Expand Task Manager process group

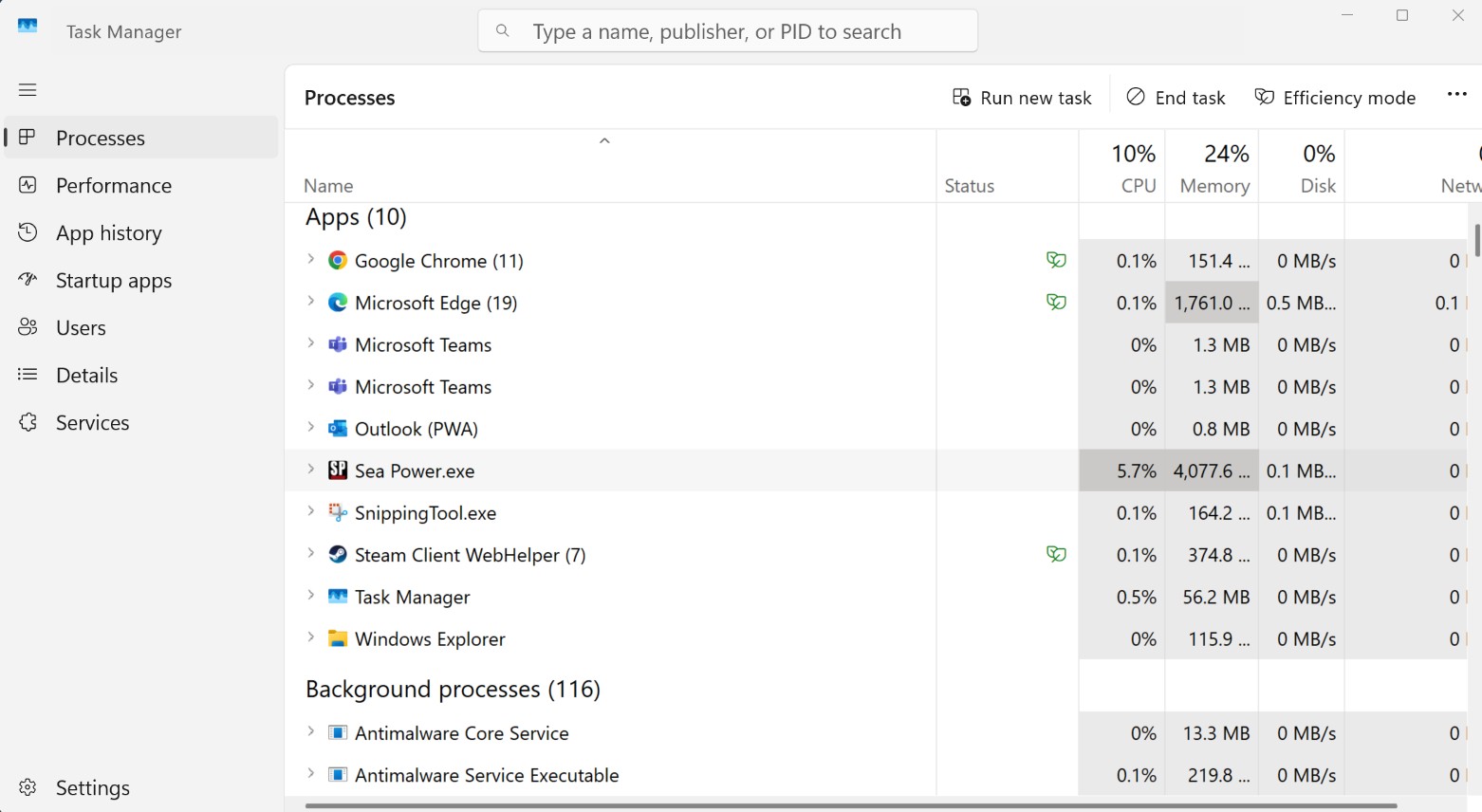click(310, 595)
